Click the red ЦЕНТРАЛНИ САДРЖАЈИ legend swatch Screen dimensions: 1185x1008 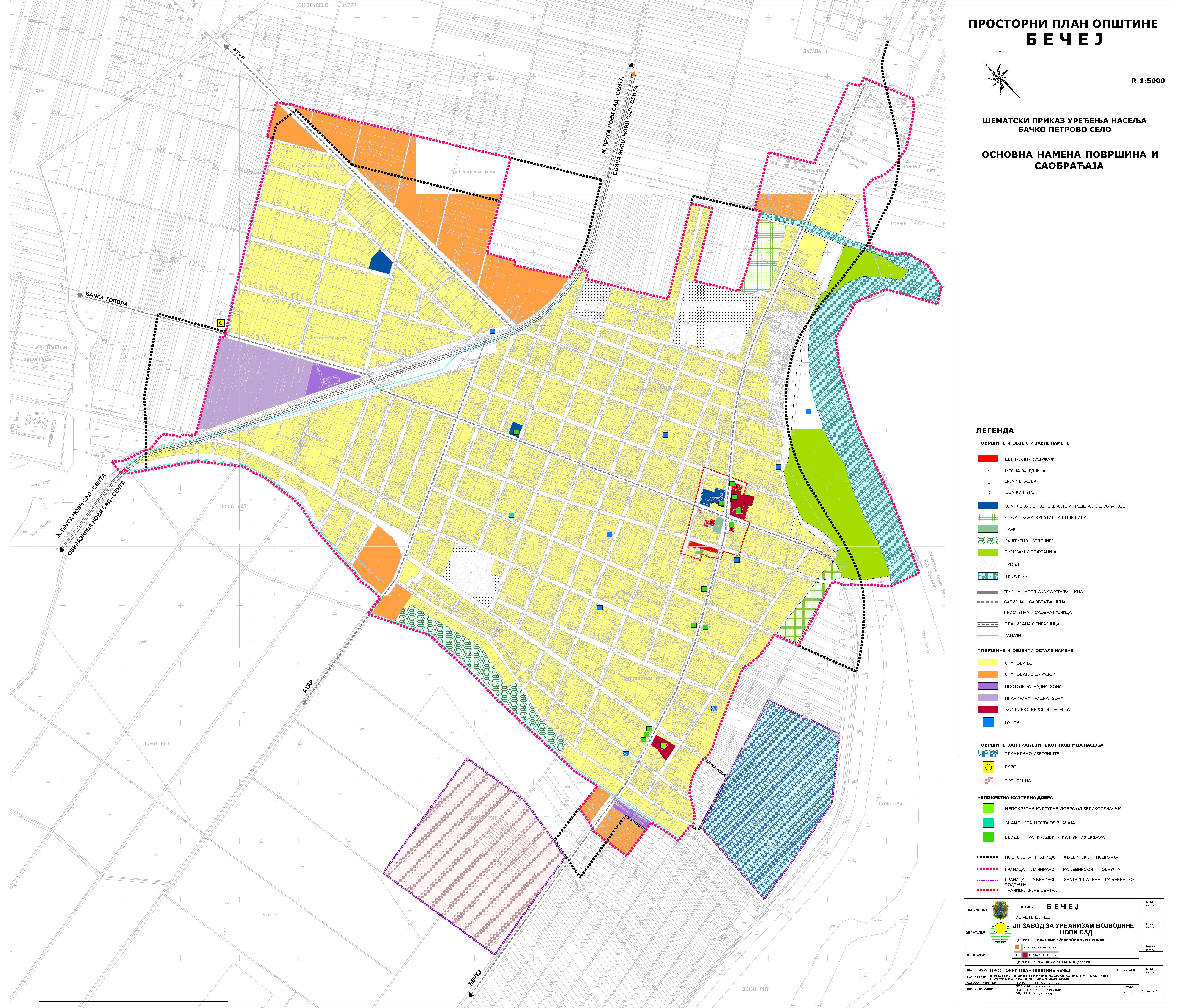987,459
